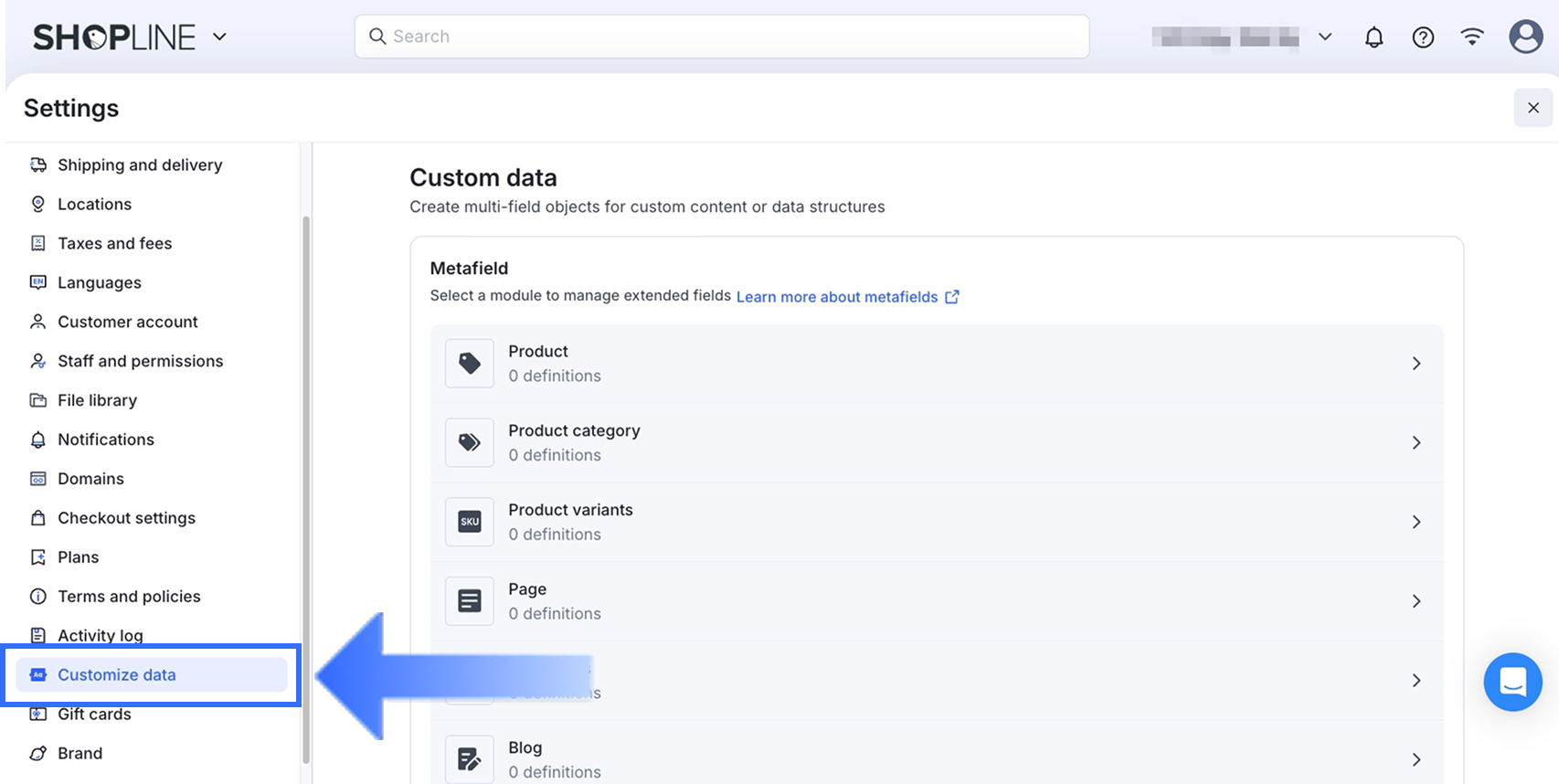Viewport: 1559px width, 784px height.
Task: Select Shipping and delivery in sidebar
Action: coord(140,165)
